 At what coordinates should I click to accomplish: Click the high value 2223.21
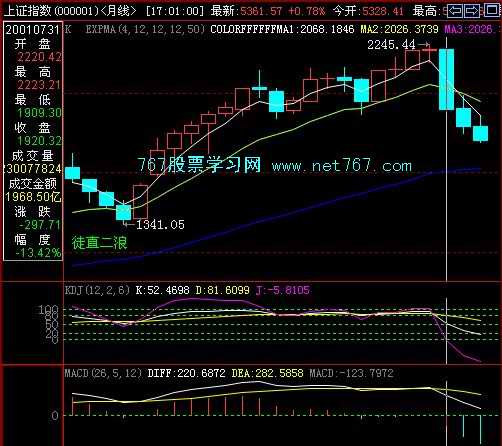click(x=39, y=85)
